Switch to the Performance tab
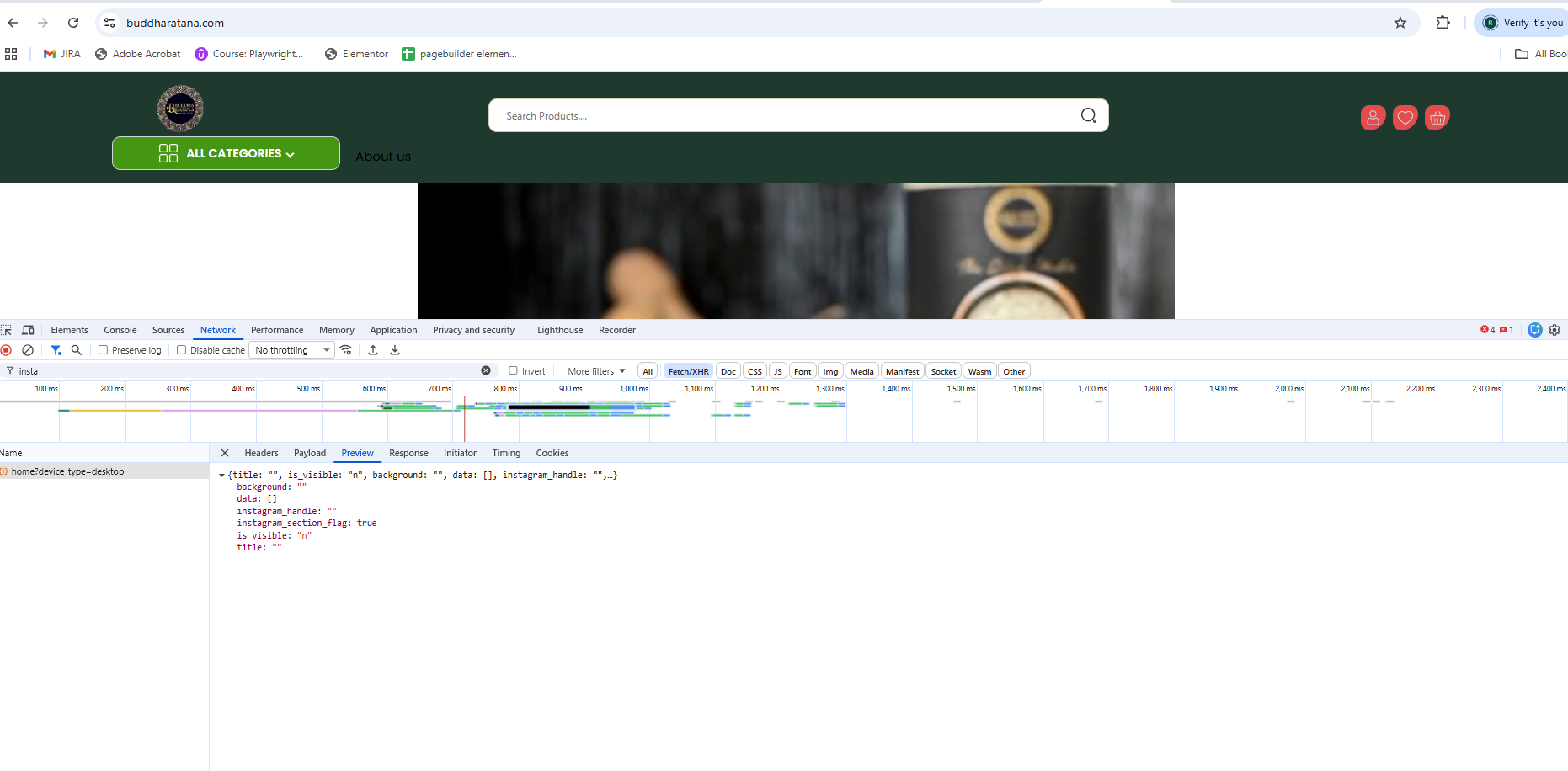The image size is (1568, 771). click(277, 330)
